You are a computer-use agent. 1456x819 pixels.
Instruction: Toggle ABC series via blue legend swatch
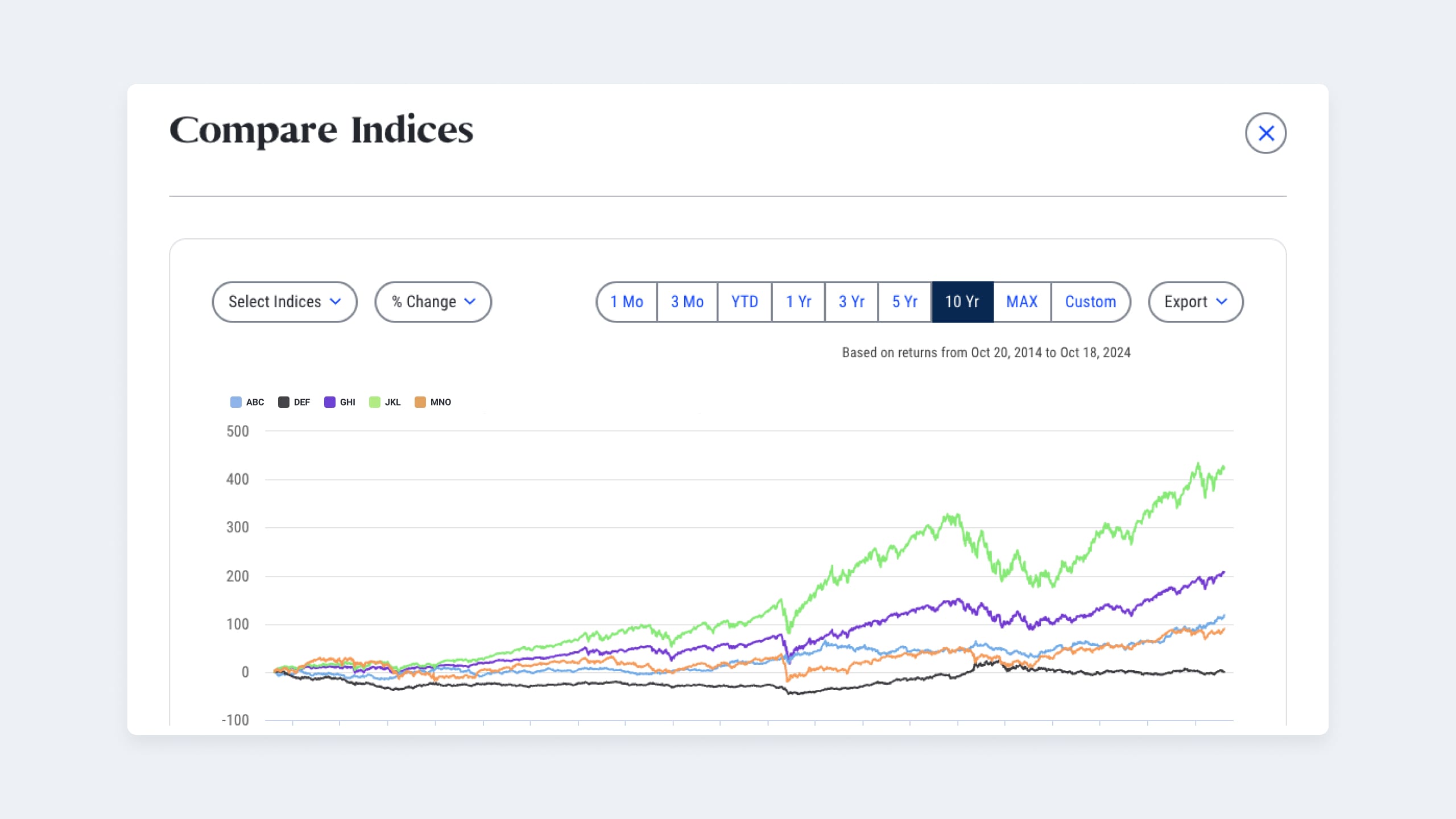235,402
